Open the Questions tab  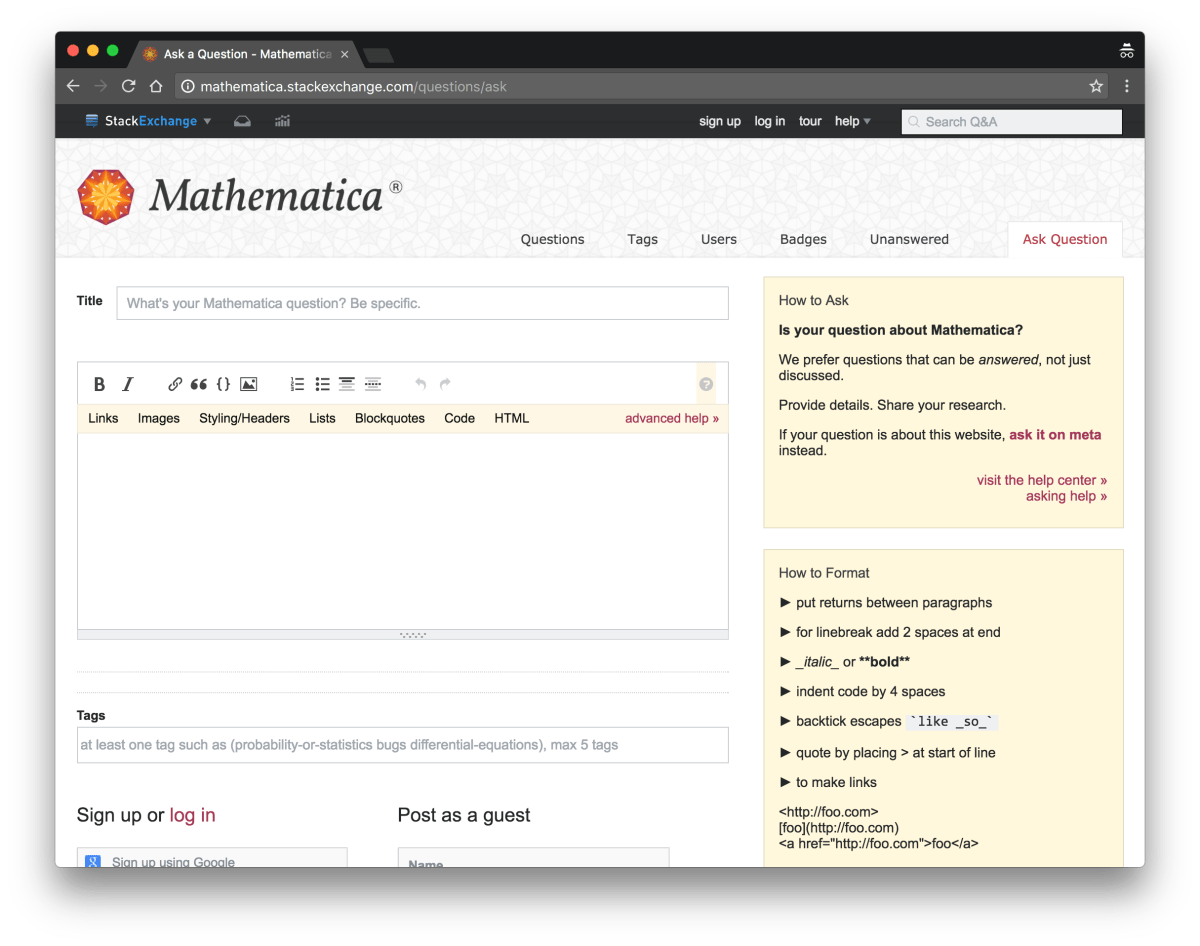click(552, 239)
